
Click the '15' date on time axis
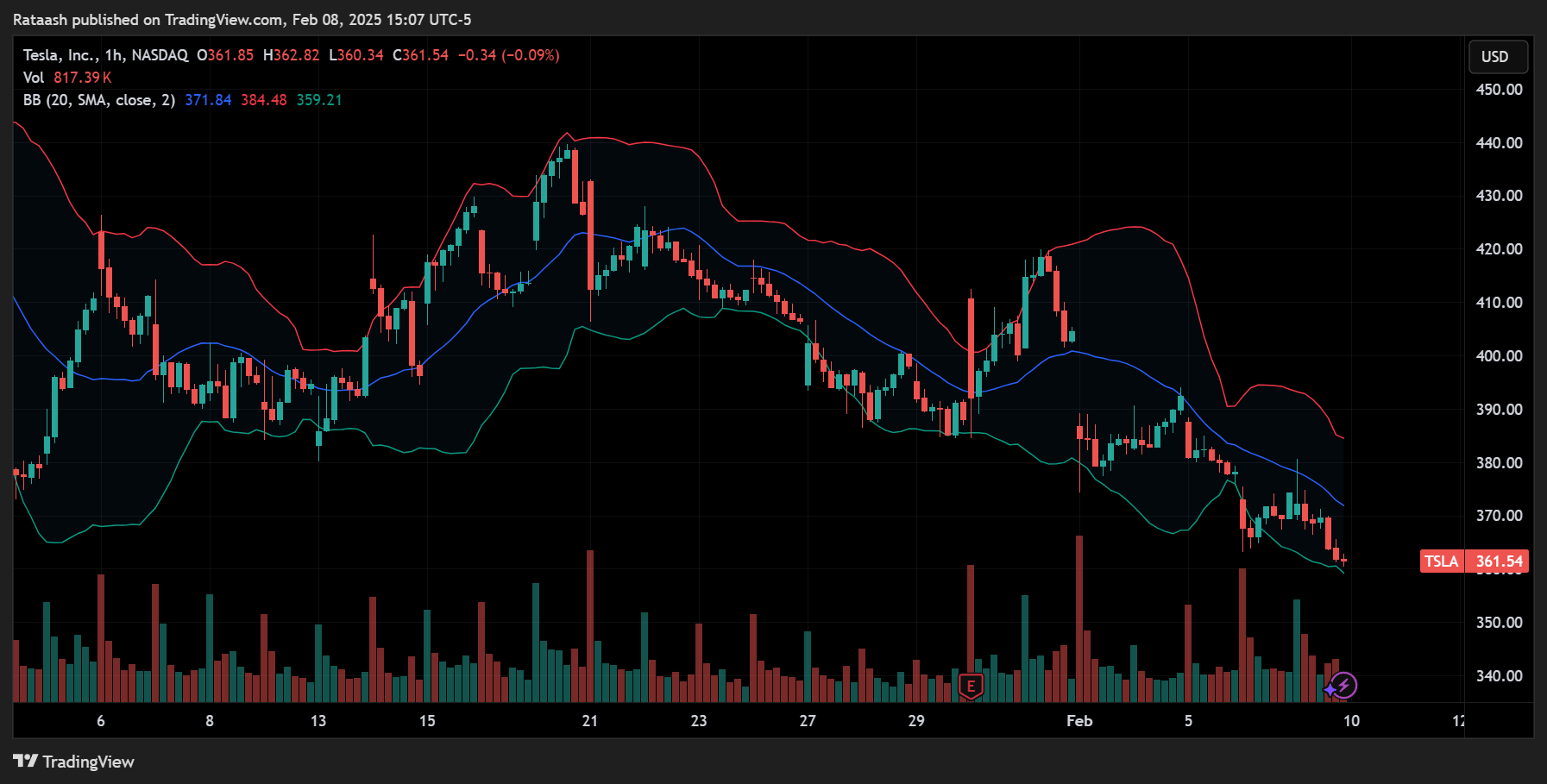click(427, 721)
